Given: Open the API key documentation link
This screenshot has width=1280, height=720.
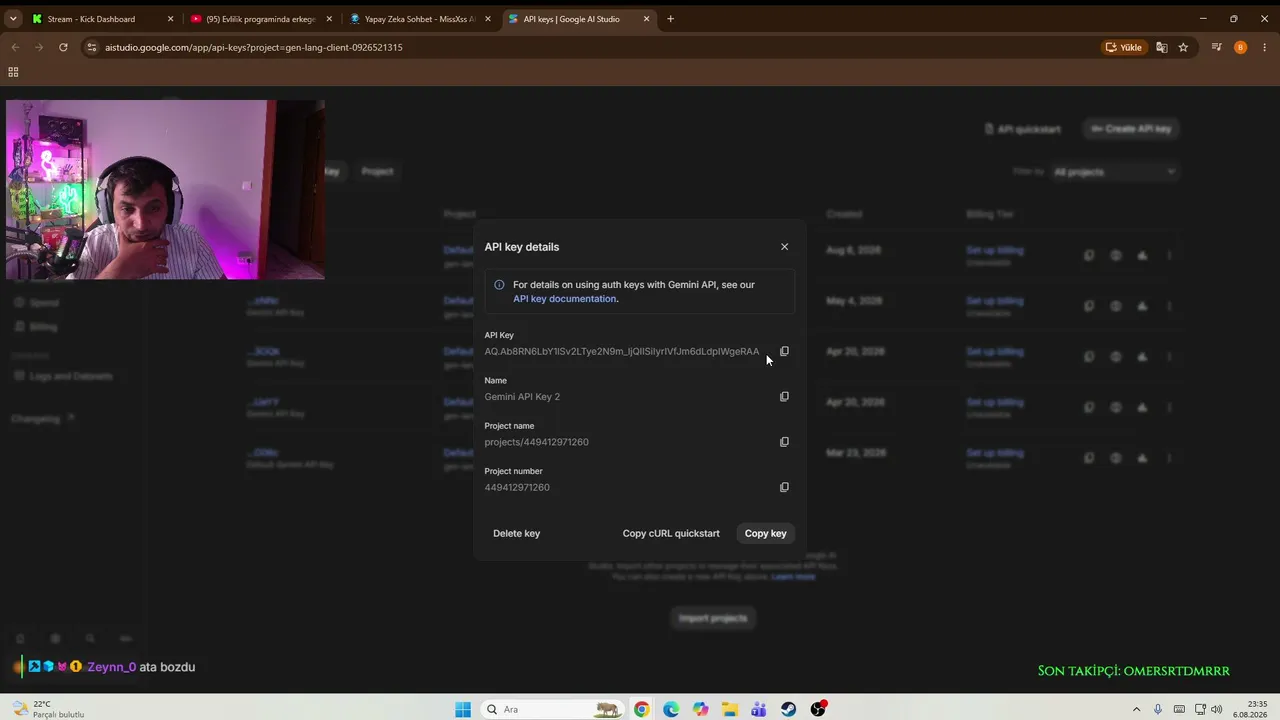Looking at the screenshot, I should pos(564,299).
